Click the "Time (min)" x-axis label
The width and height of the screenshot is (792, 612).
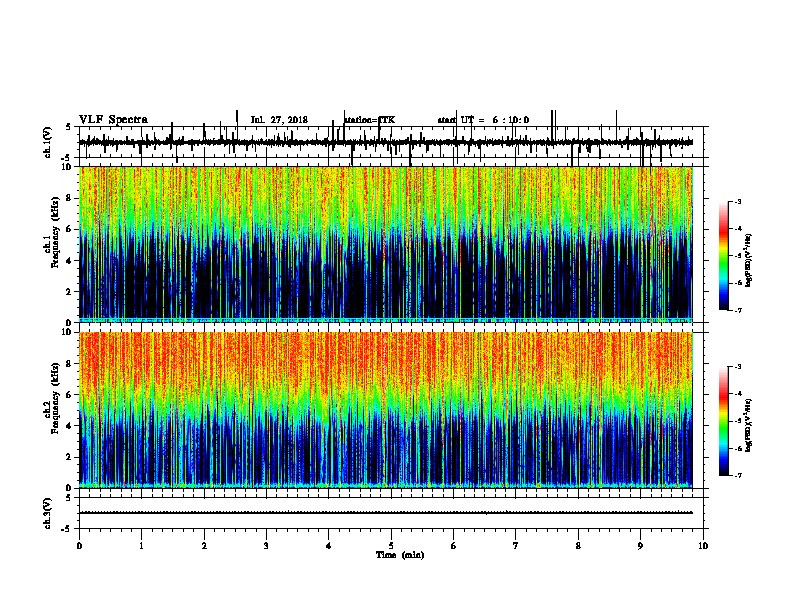tap(400, 555)
